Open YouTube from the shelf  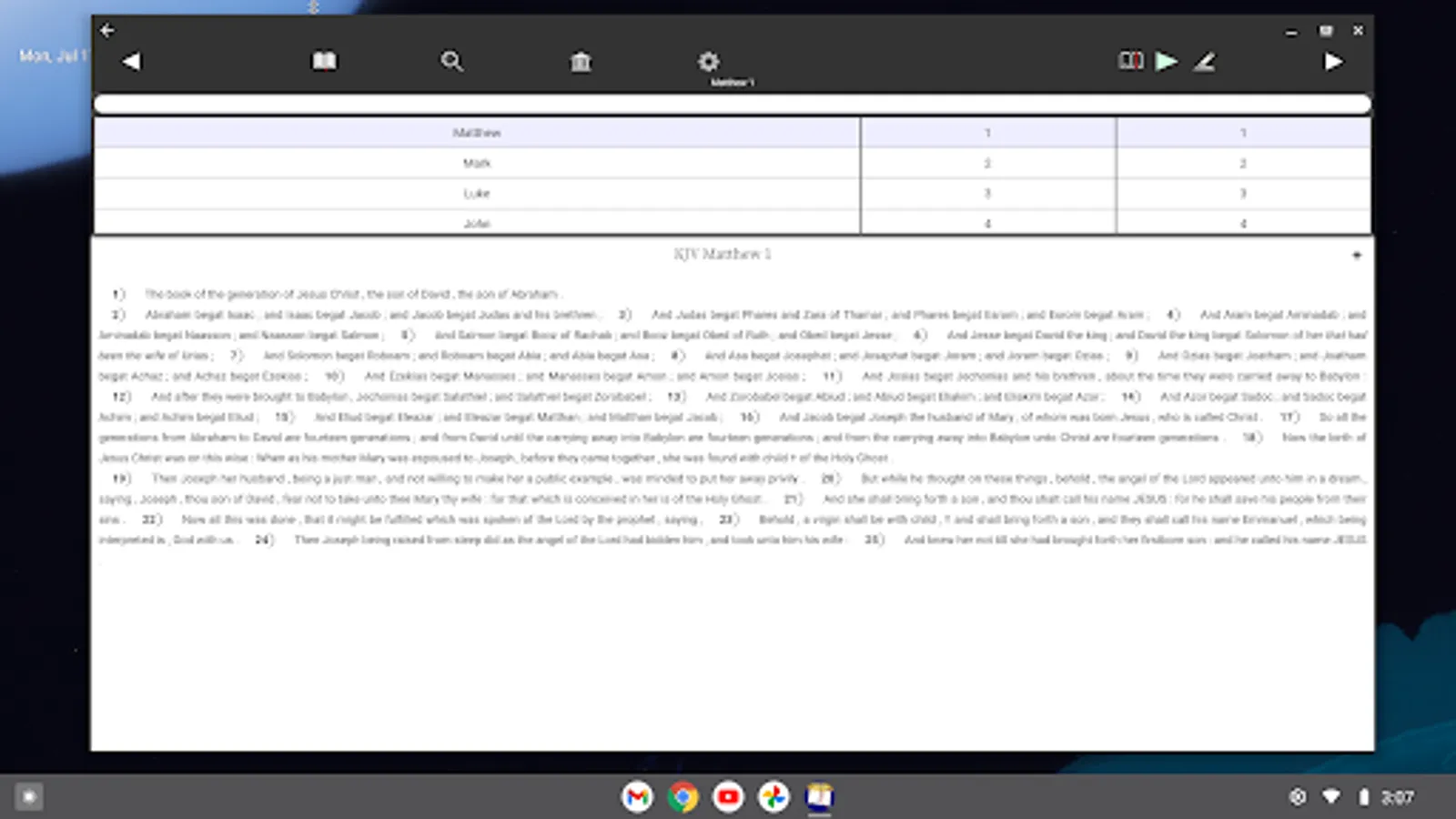tap(728, 797)
